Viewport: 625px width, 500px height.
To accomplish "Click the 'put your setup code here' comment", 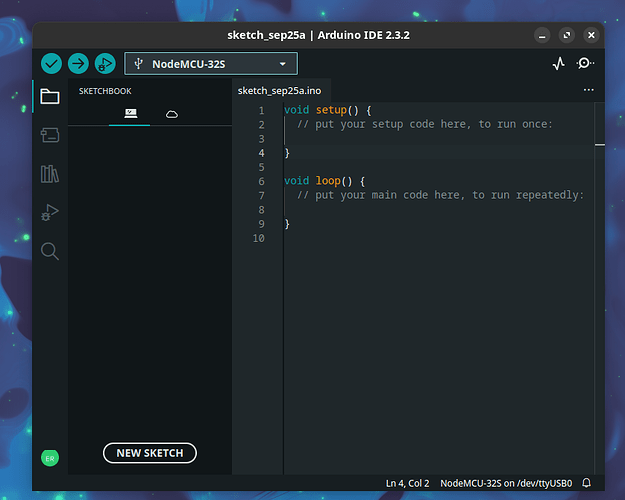I will point(425,124).
